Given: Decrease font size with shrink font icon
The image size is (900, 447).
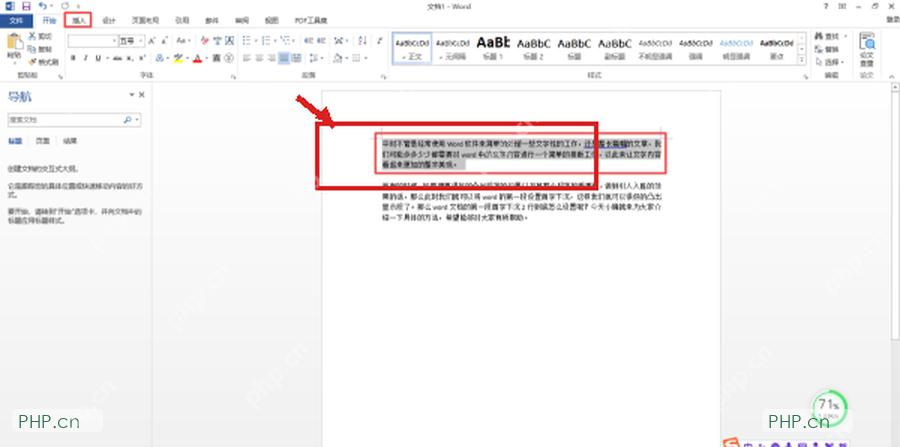Looking at the screenshot, I should (163, 41).
